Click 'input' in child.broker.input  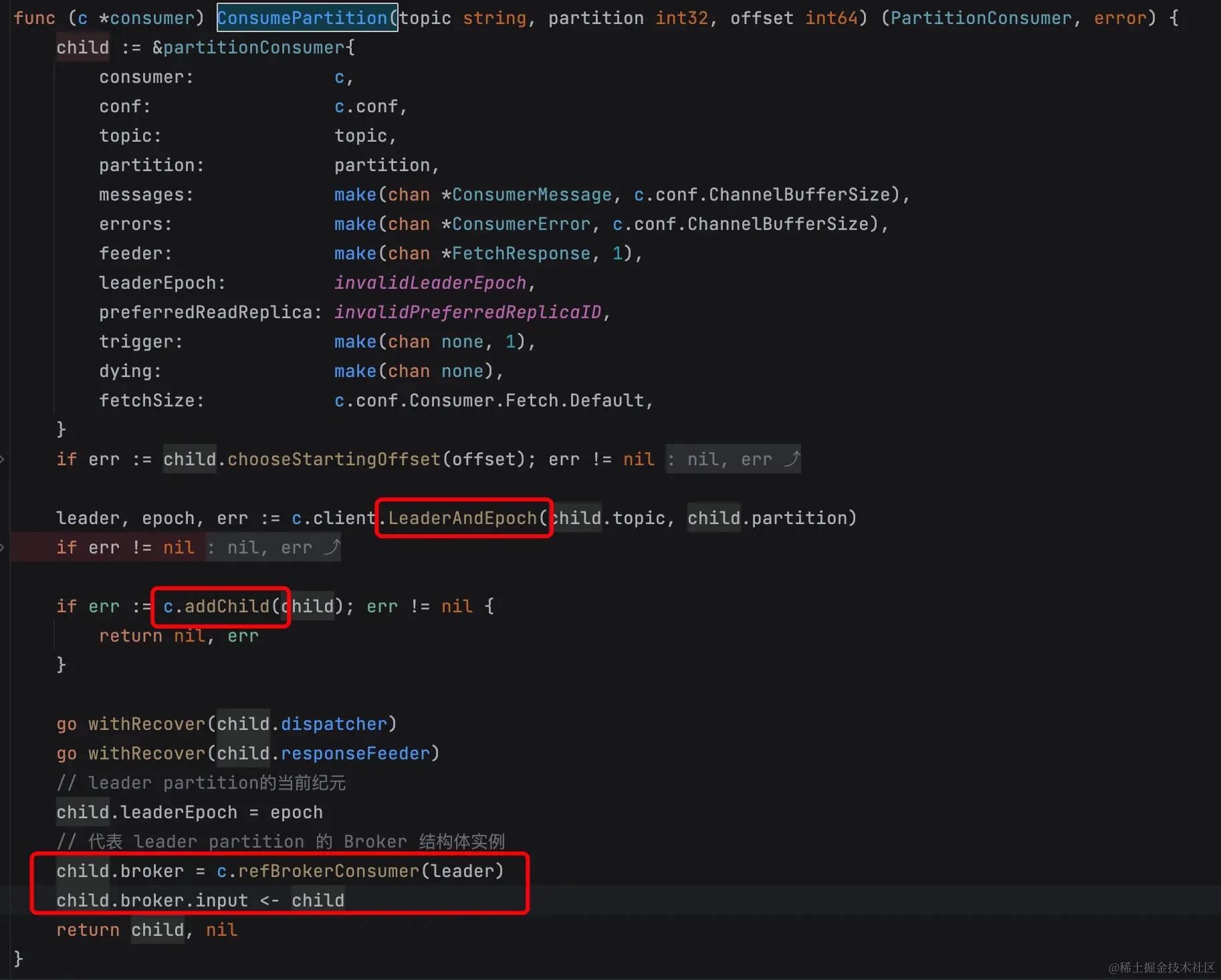(221, 900)
